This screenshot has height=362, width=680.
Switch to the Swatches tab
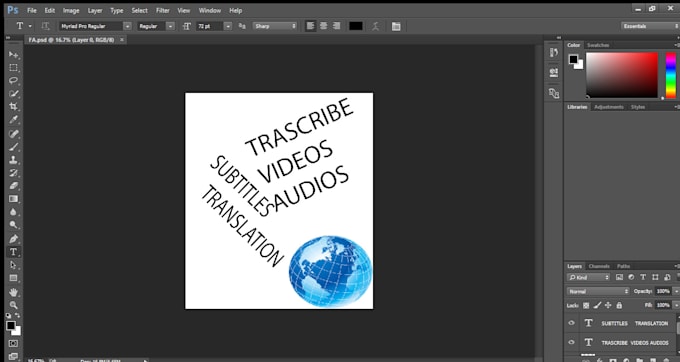pyautogui.click(x=598, y=45)
